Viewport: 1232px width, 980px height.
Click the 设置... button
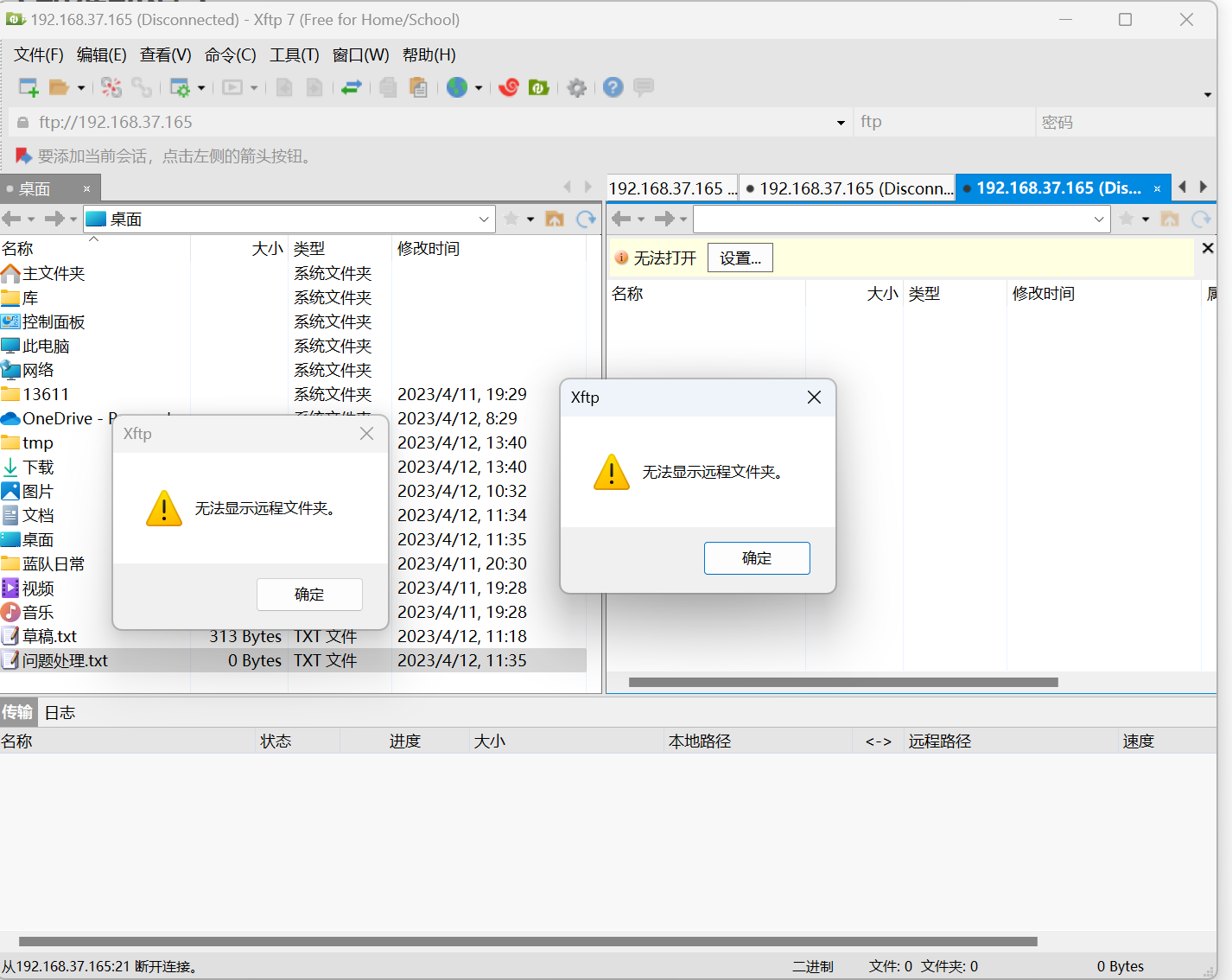coord(740,258)
